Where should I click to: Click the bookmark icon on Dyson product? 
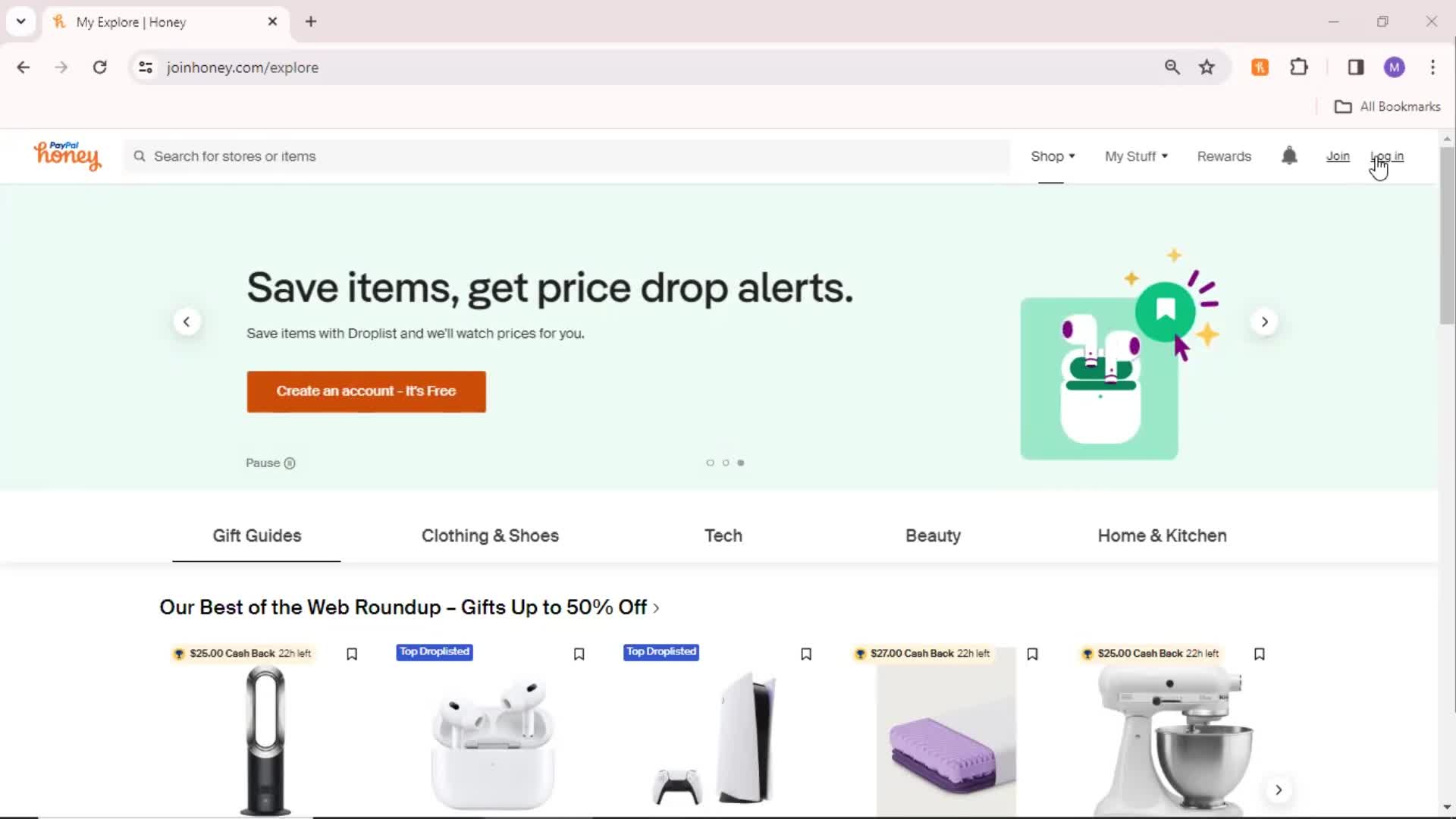pos(352,653)
